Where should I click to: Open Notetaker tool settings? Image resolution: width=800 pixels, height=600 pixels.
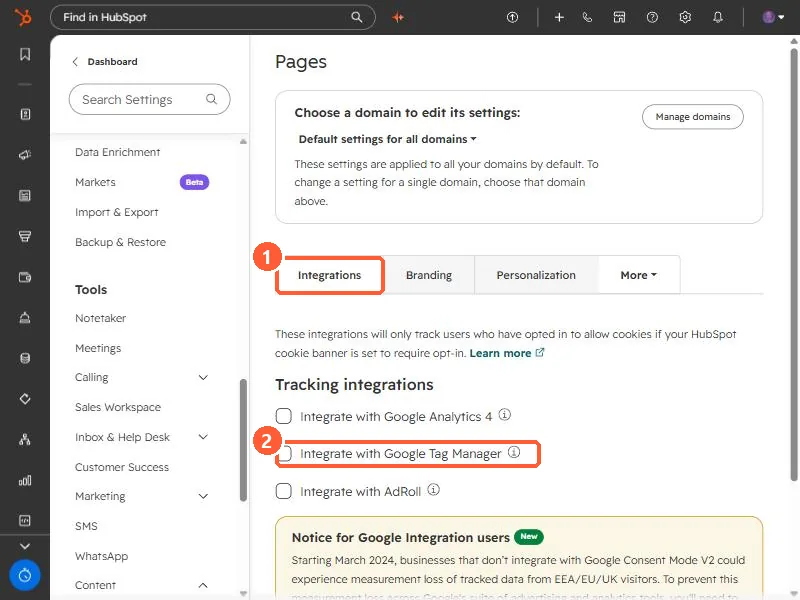pos(101,318)
